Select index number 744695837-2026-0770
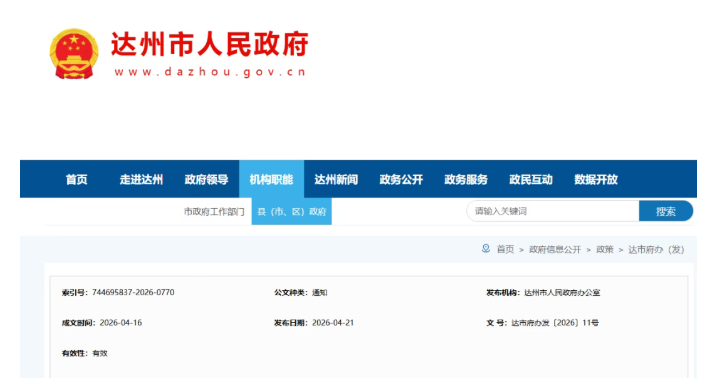714x391 pixels. 133,292
